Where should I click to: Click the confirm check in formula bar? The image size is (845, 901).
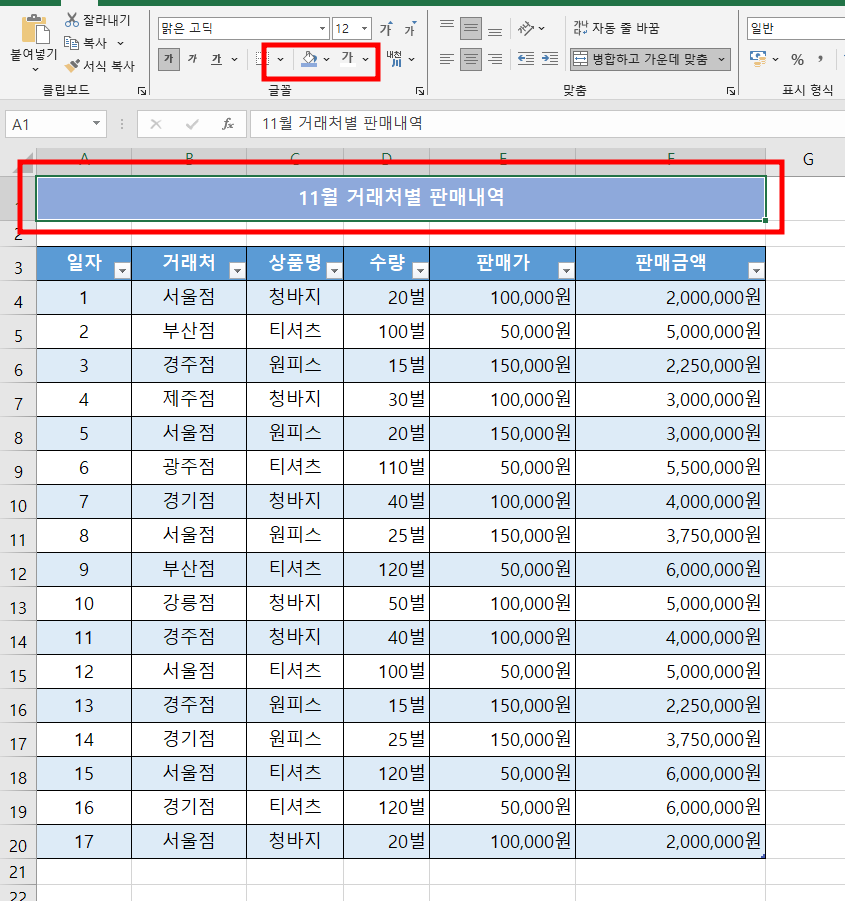pyautogui.click(x=192, y=124)
